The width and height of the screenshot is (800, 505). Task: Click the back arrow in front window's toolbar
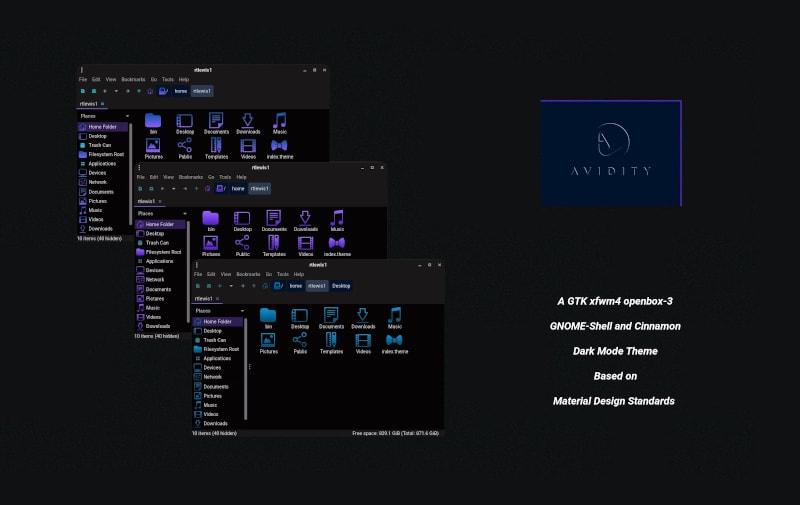[x=220, y=286]
